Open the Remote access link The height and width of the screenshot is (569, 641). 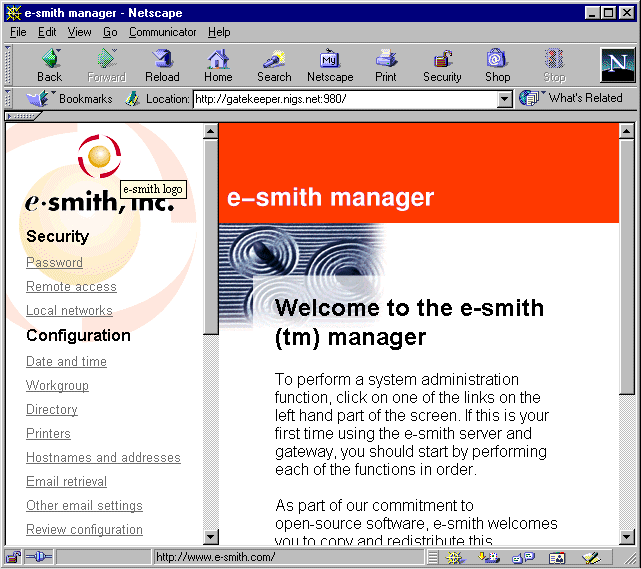pyautogui.click(x=72, y=287)
